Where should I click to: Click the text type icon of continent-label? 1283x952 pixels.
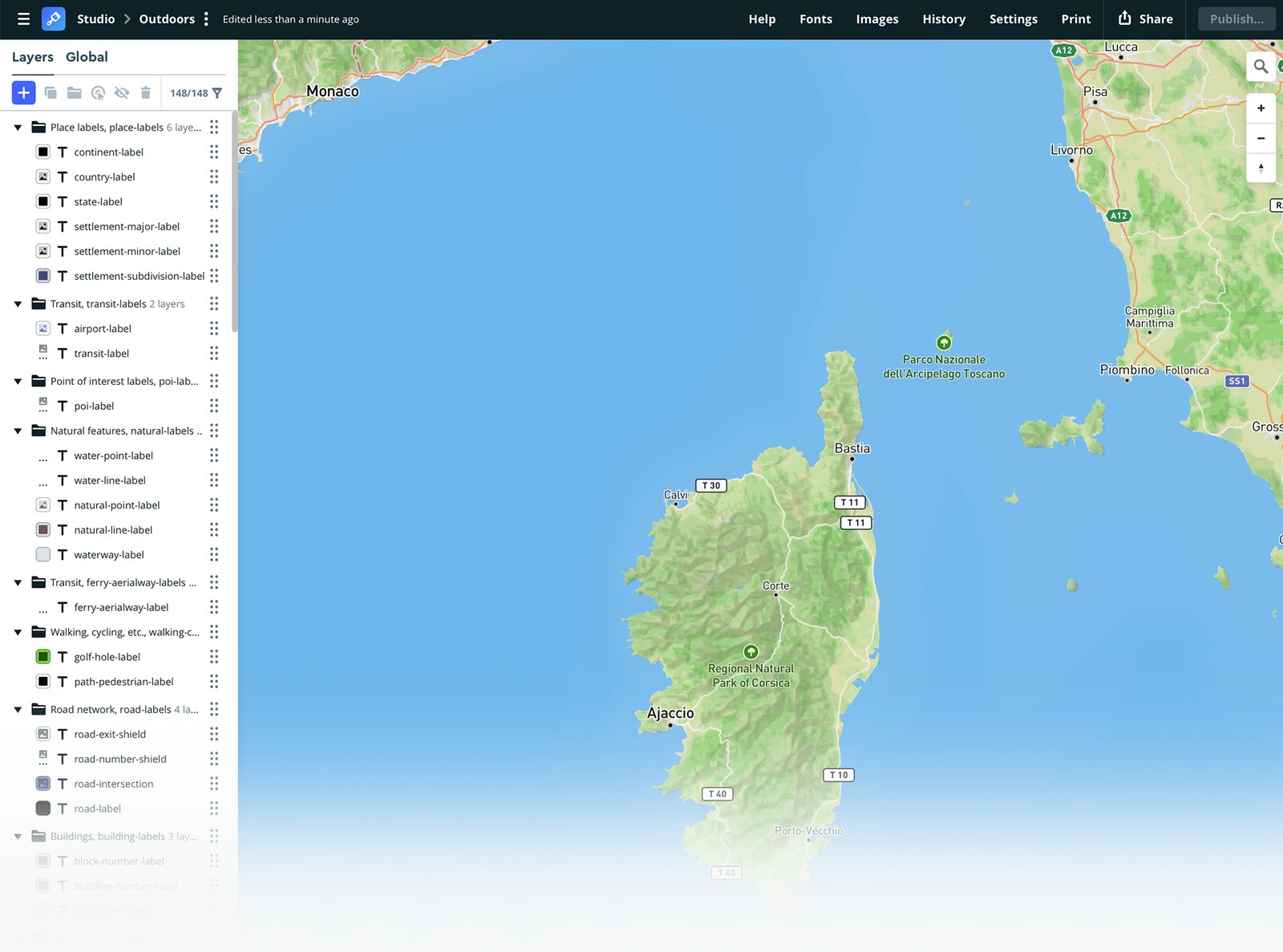tap(63, 152)
